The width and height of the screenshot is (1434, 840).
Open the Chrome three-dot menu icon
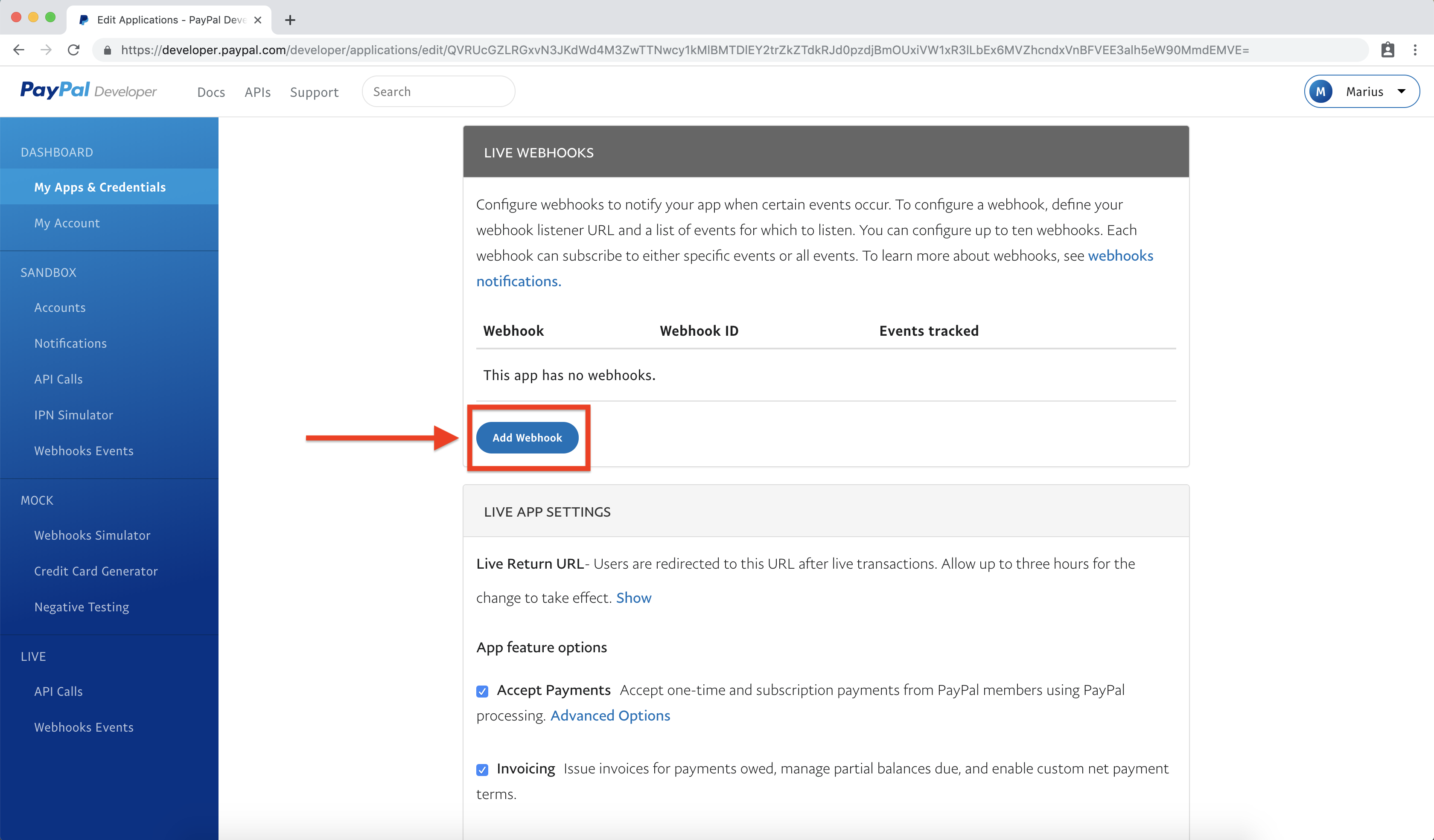point(1415,50)
